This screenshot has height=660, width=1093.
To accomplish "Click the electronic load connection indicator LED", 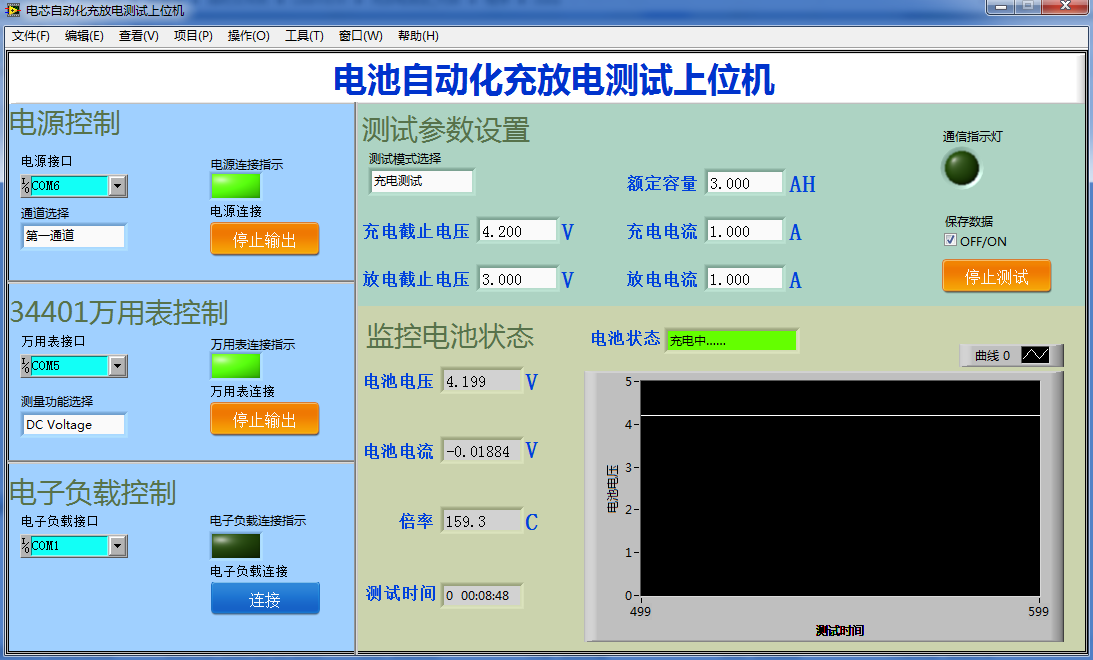I will (x=235, y=545).
